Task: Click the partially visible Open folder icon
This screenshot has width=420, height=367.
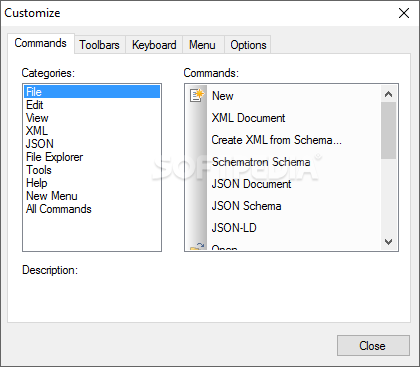Action: [197, 246]
